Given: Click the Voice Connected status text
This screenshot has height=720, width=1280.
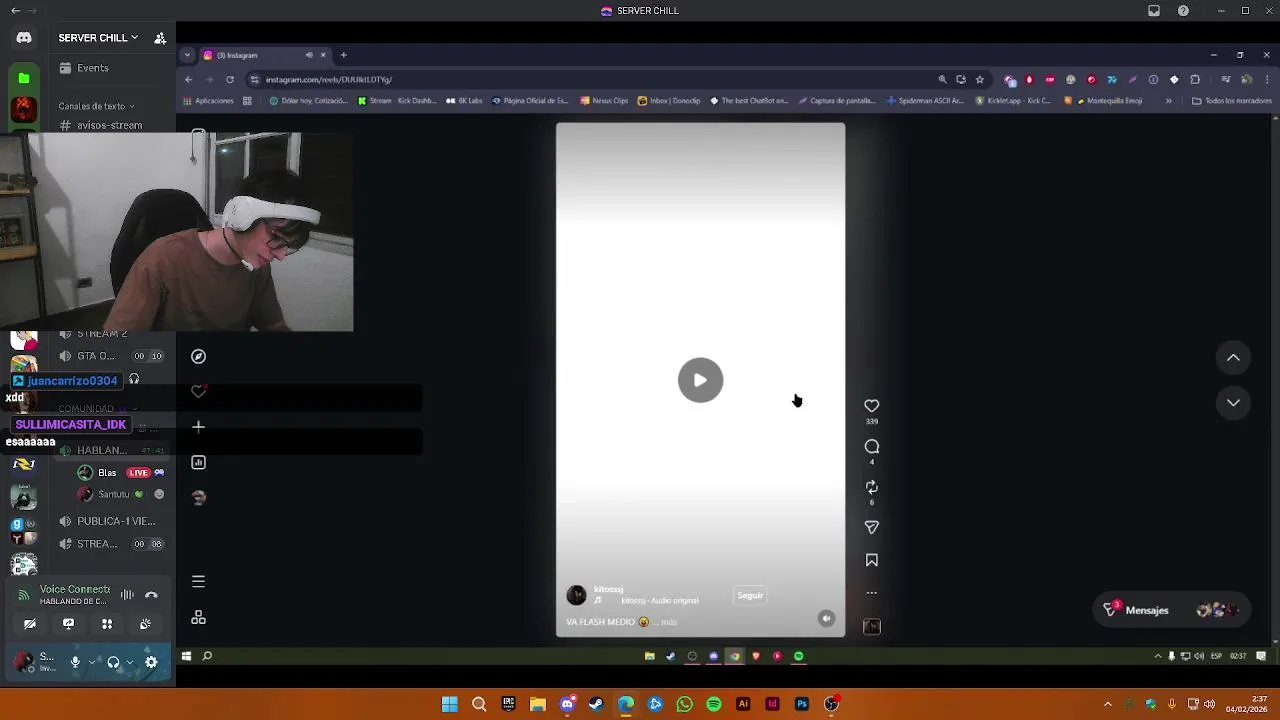Looking at the screenshot, I should click(75, 590).
